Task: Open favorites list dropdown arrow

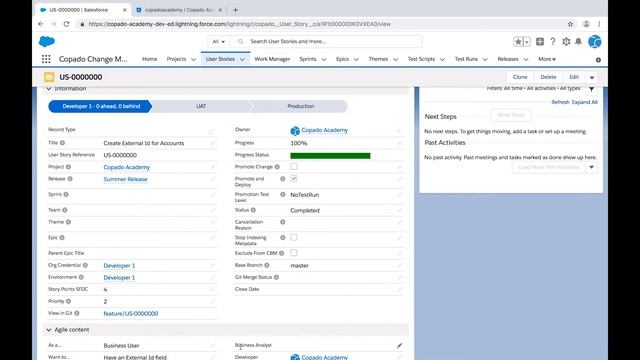Action: [x=527, y=42]
